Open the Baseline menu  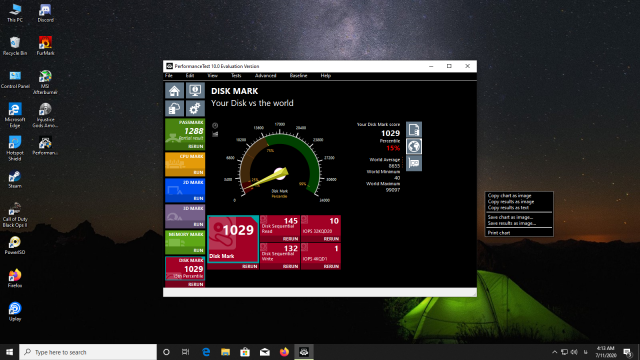pyautogui.click(x=298, y=76)
